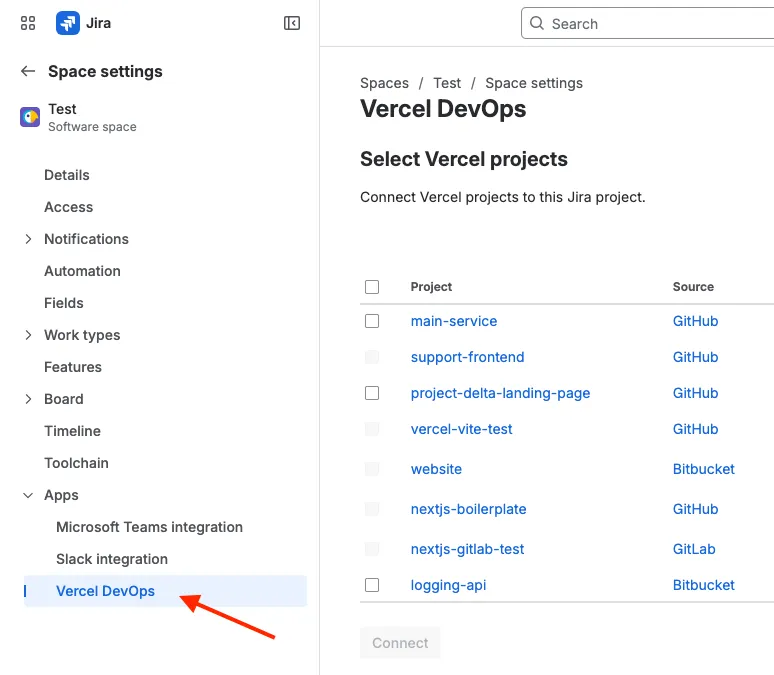Open Details in the sidebar
This screenshot has width=774, height=675.
67,175
